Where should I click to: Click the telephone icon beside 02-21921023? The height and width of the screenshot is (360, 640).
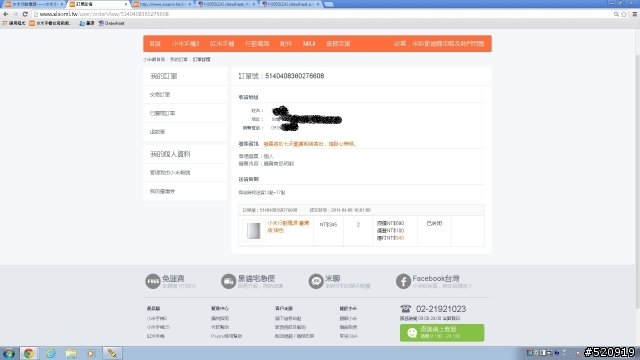pyautogui.click(x=406, y=309)
